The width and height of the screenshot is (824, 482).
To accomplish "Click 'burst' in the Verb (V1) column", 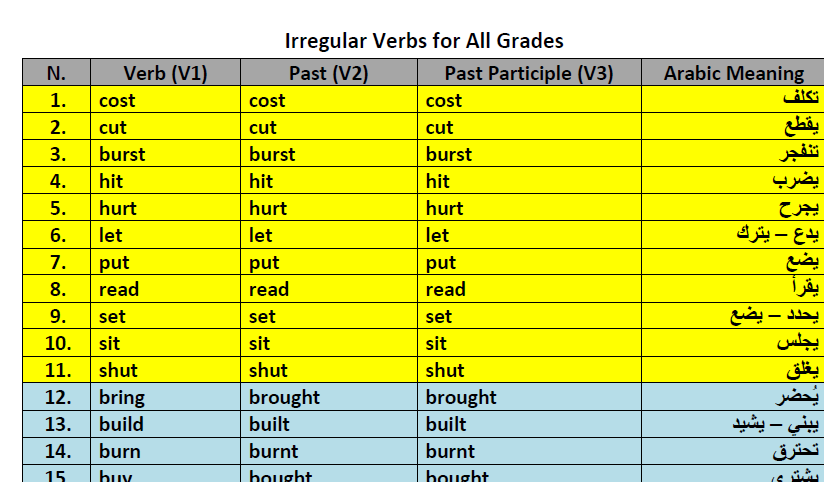I will coord(122,154).
